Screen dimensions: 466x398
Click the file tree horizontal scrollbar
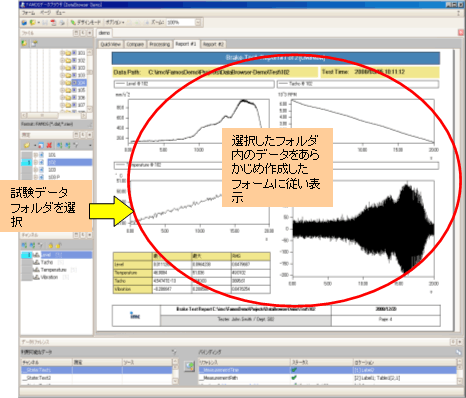click(54, 115)
